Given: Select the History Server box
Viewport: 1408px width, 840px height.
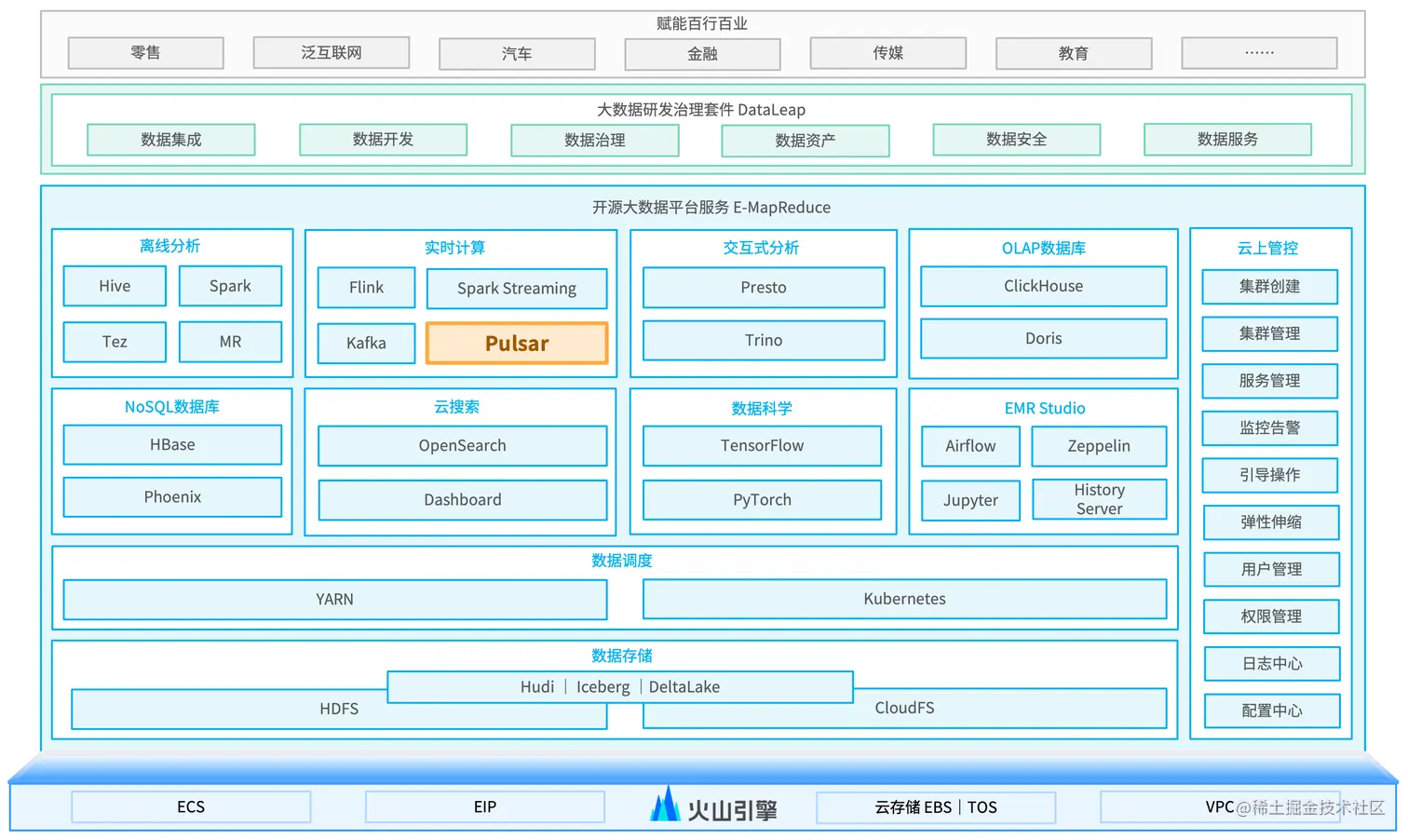Looking at the screenshot, I should point(1099,499).
